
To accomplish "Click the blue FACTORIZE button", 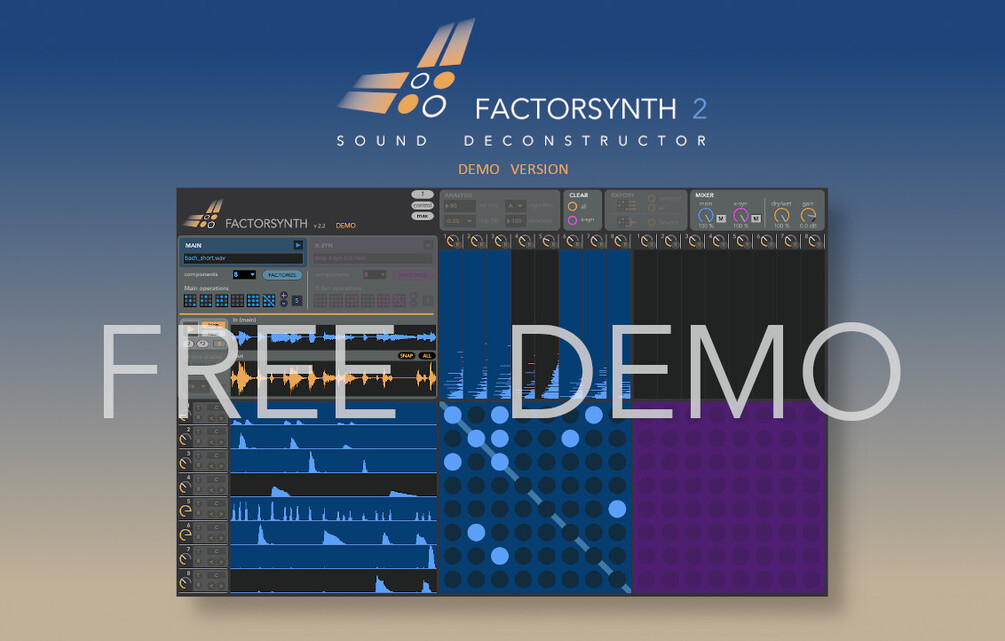I will coord(282,274).
